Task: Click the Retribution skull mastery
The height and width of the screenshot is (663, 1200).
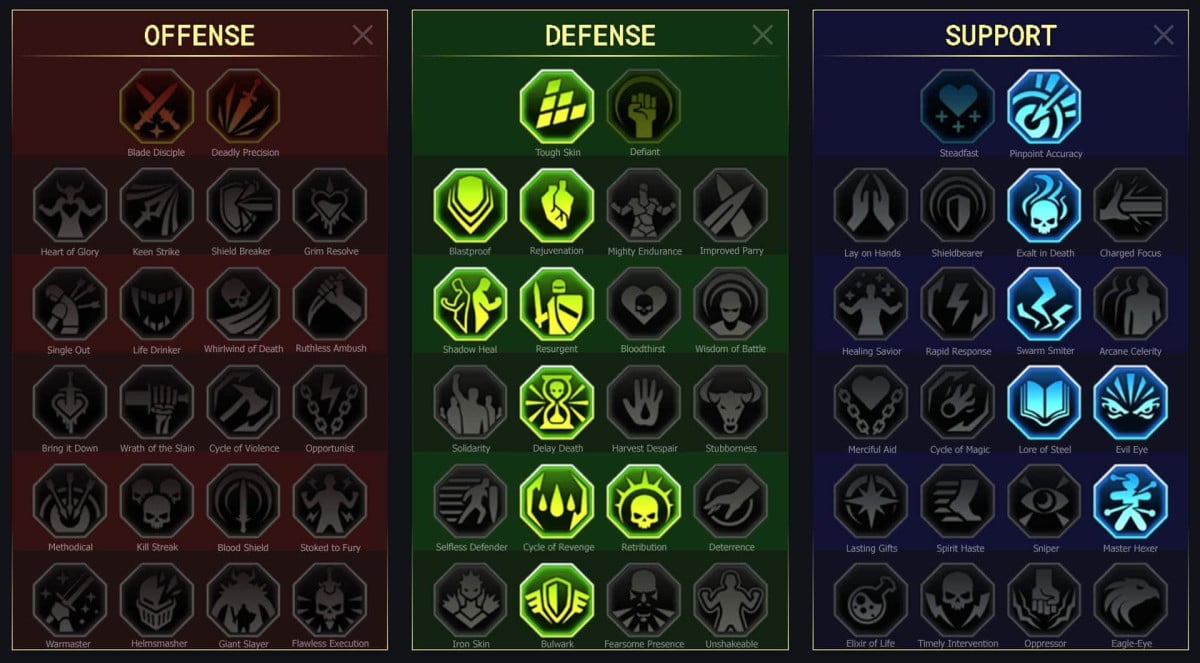Action: pos(644,501)
